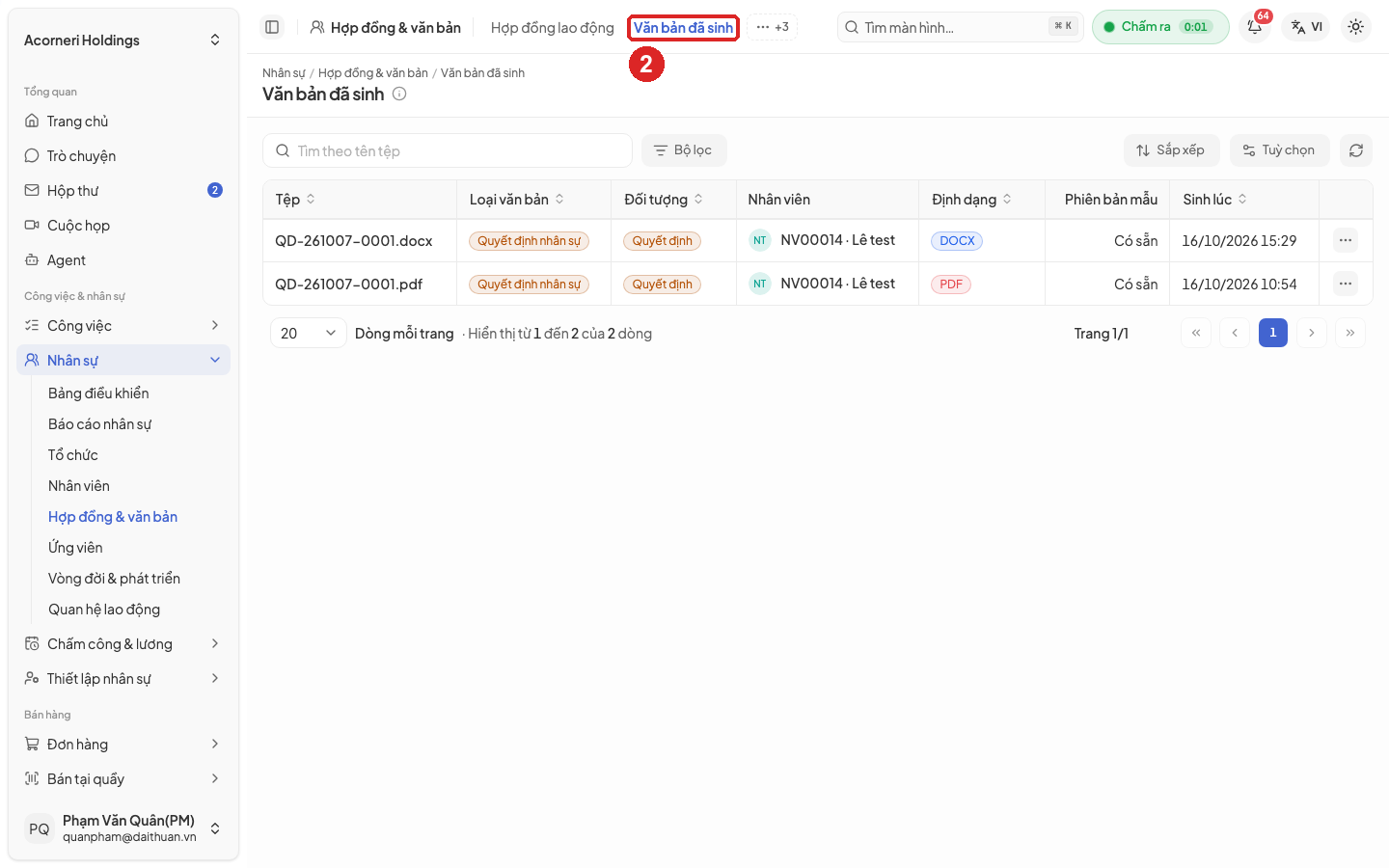
Task: Collapse the Nhân sự section
Action: pos(123,360)
